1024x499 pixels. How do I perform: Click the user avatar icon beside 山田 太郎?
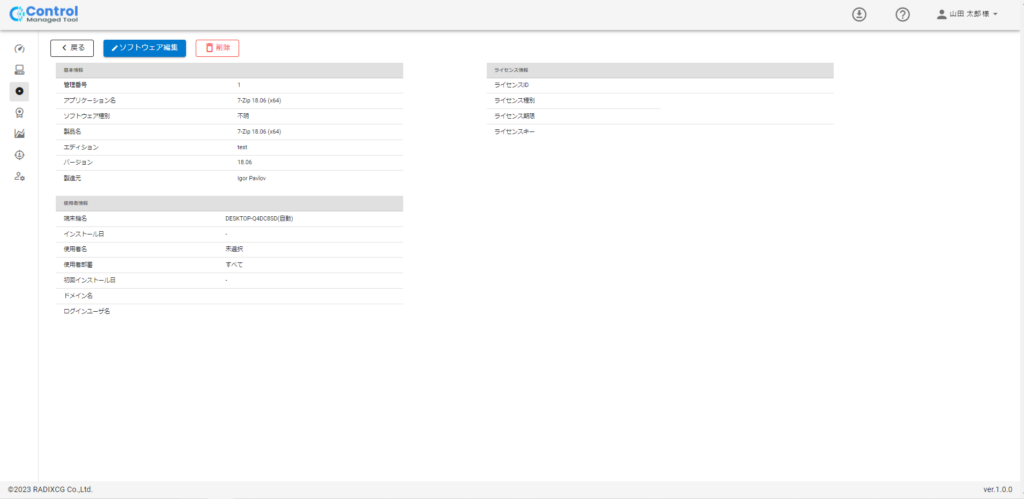pyautogui.click(x=942, y=14)
